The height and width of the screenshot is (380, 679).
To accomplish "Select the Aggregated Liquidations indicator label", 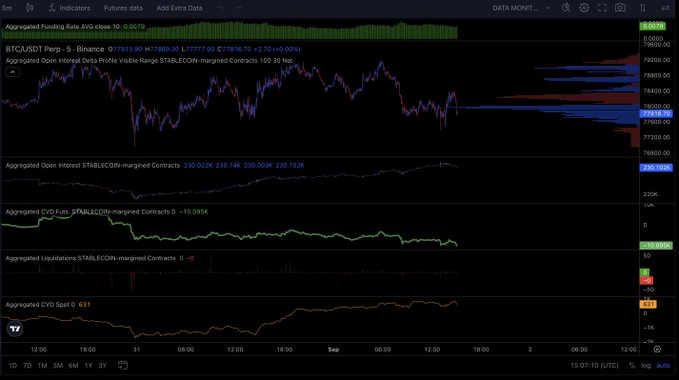I will pos(90,258).
